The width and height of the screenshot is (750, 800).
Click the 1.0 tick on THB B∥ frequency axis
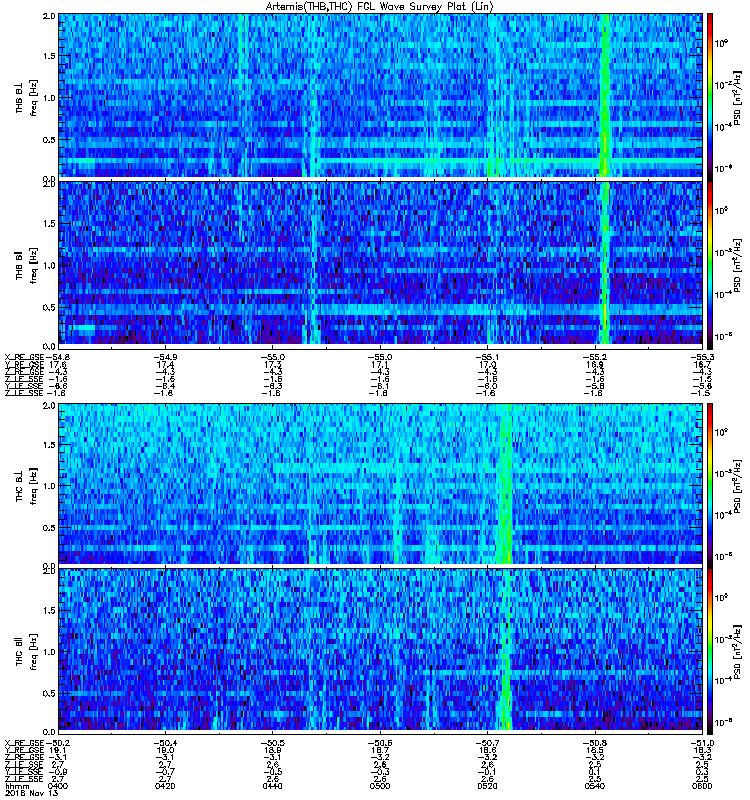click(49, 265)
